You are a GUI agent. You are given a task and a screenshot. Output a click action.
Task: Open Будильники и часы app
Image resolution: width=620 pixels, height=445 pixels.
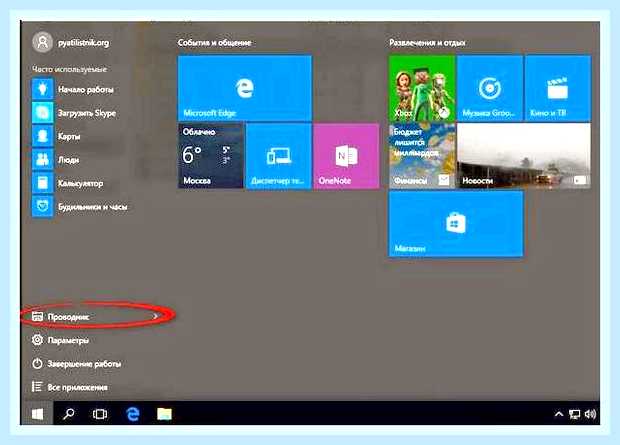click(80, 206)
